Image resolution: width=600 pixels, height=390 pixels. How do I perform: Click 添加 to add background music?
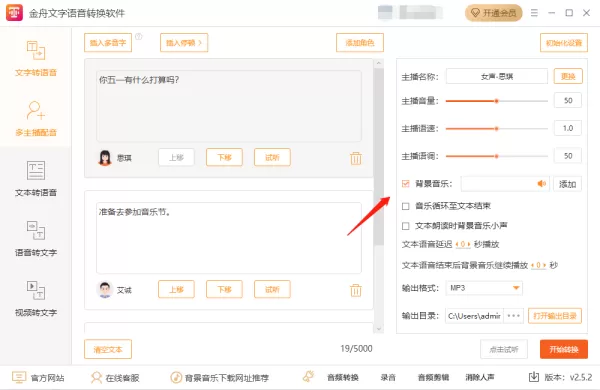click(567, 184)
